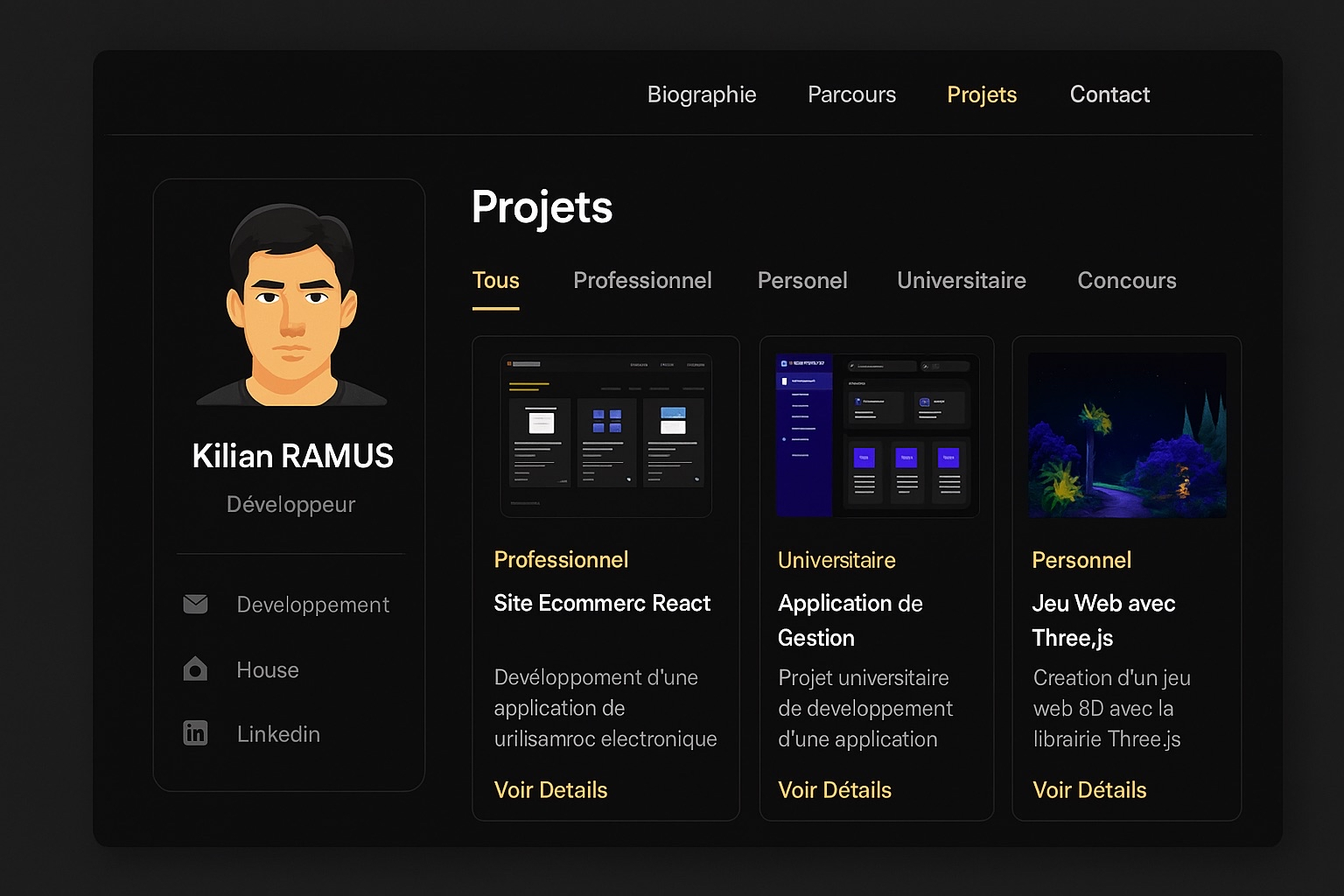Select the Concours filter tab

(x=1126, y=281)
